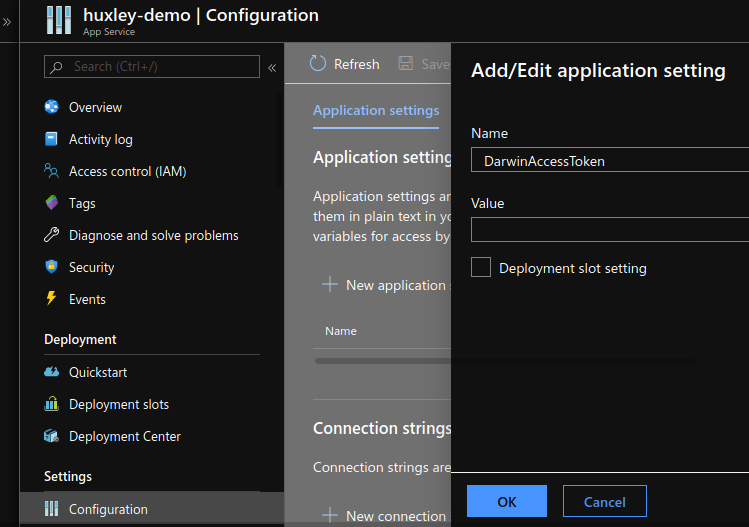Click the Activity log icon
Viewport: 749px width, 527px height.
pyautogui.click(x=51, y=139)
